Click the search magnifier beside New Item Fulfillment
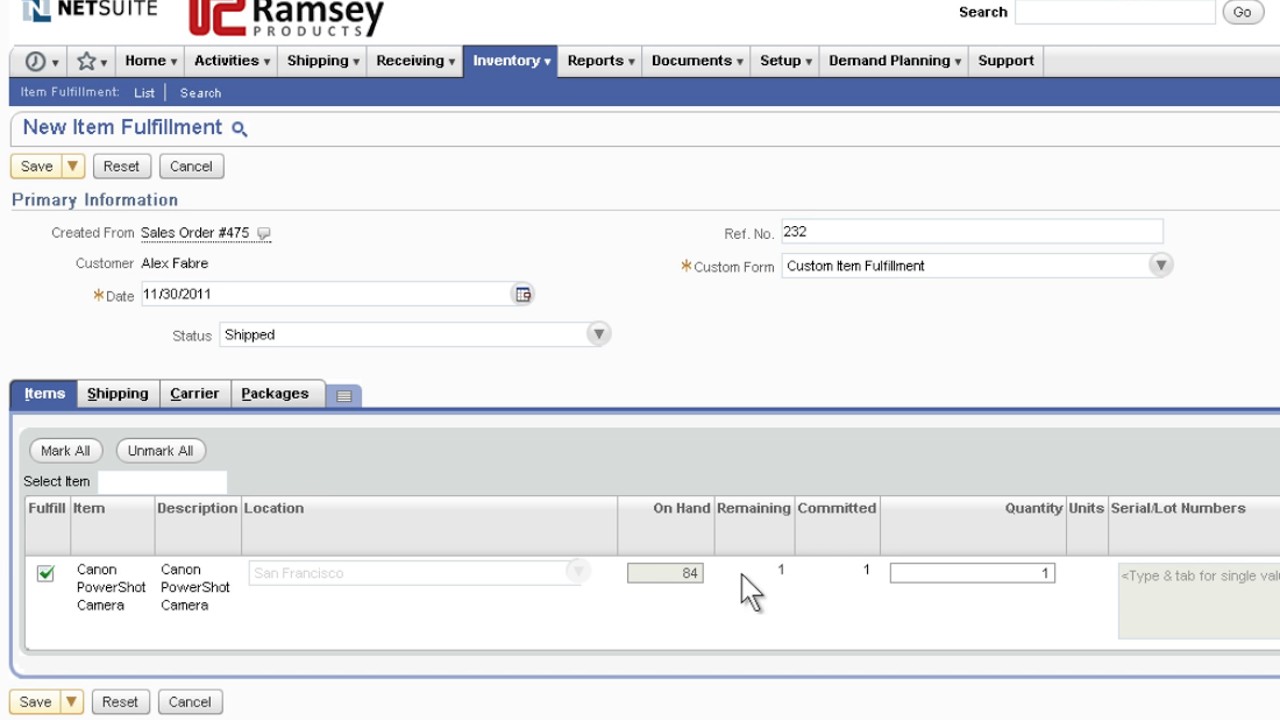 239,128
